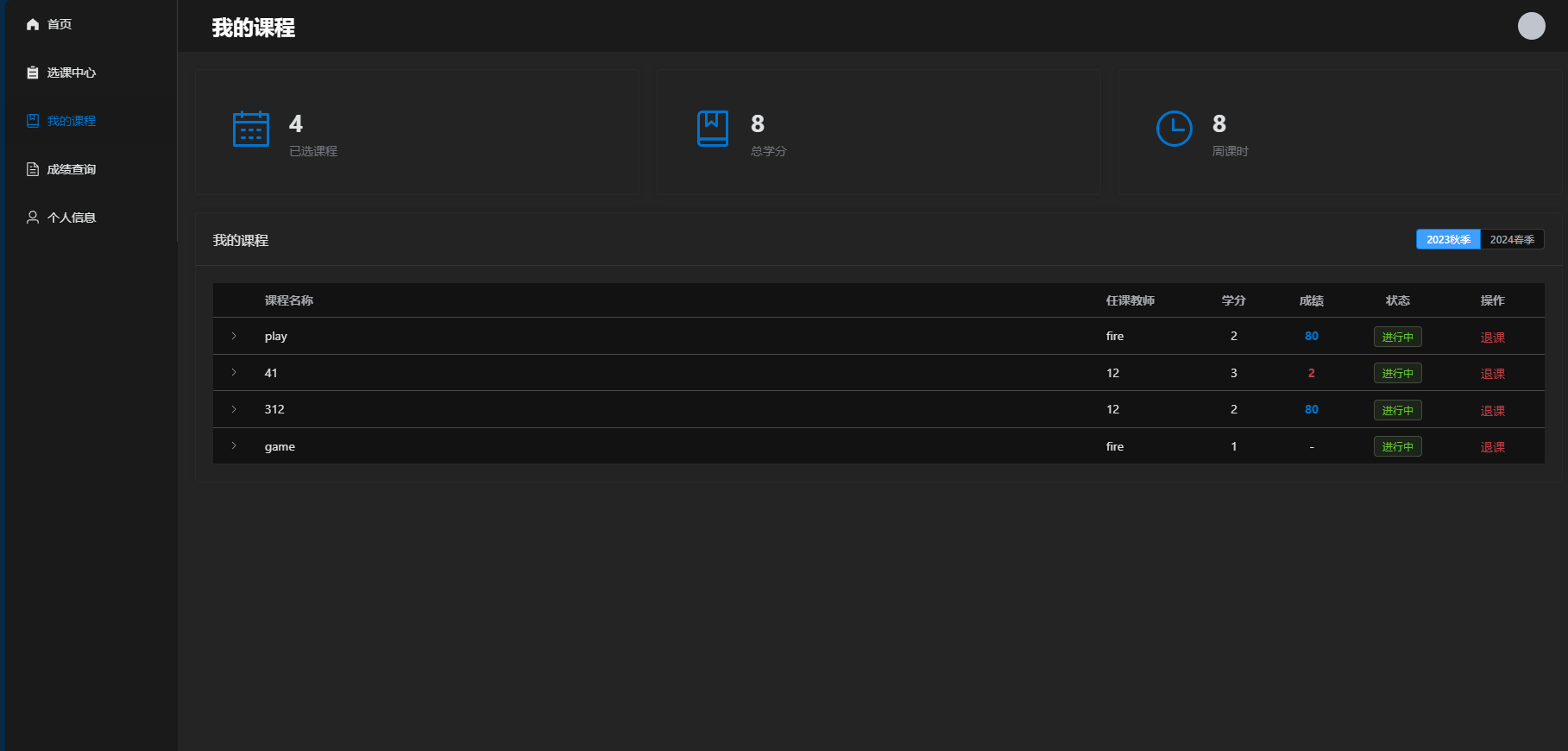Expand the 41 course row

(x=234, y=373)
